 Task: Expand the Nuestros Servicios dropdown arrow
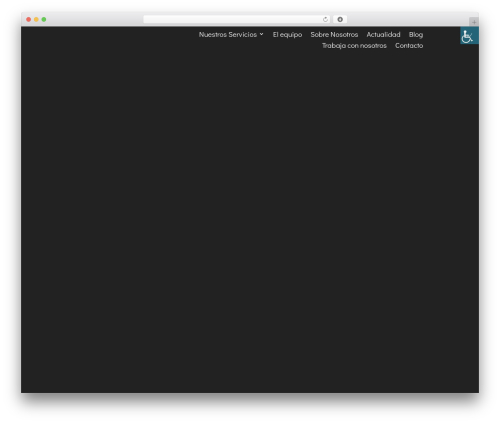pyautogui.click(x=262, y=34)
